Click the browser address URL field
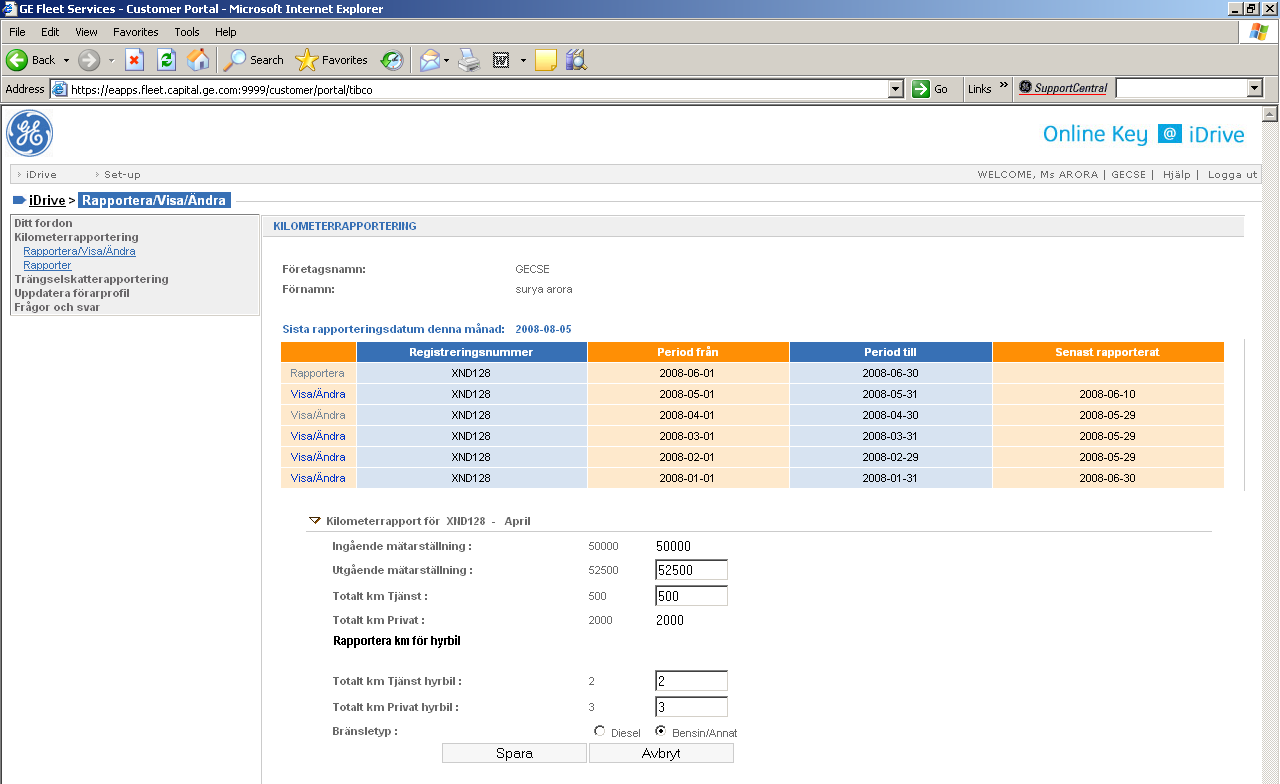 click(x=478, y=89)
